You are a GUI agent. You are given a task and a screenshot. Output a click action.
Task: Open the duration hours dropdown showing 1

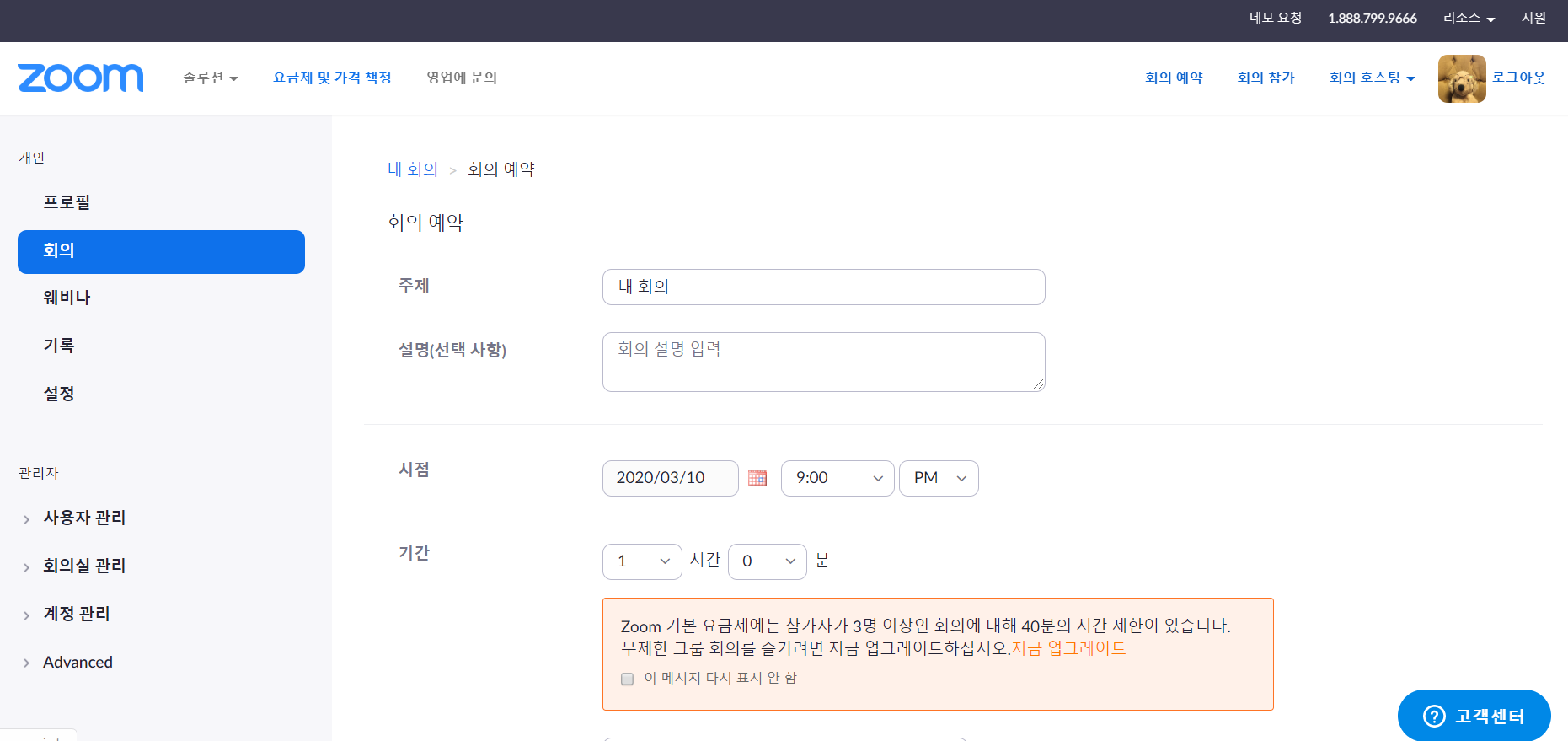[642, 561]
